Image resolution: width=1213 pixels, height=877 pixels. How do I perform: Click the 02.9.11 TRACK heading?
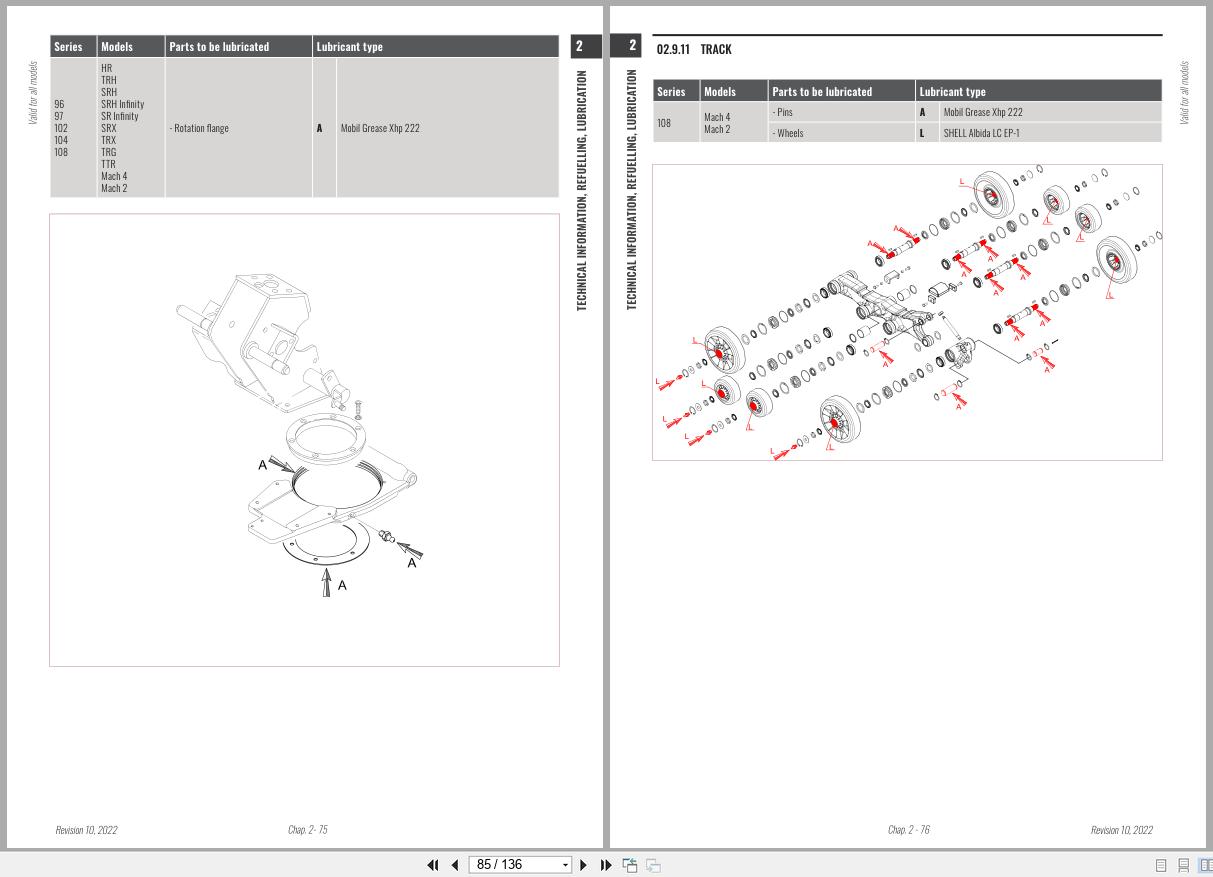694,49
